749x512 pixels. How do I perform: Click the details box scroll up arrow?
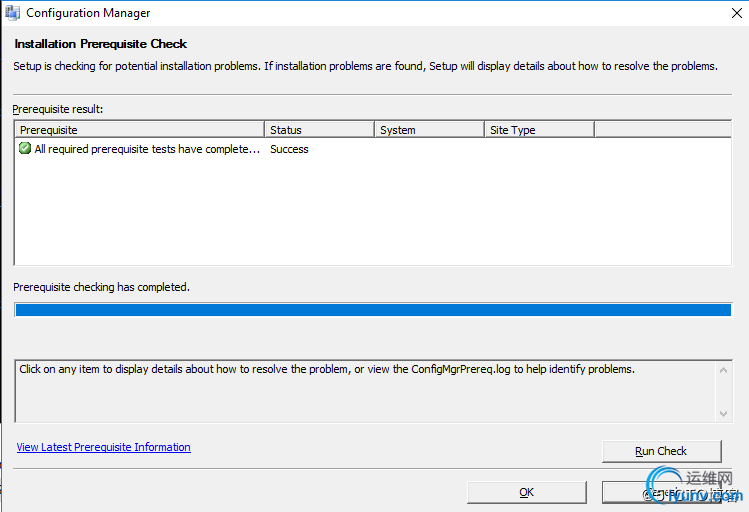[723, 370]
